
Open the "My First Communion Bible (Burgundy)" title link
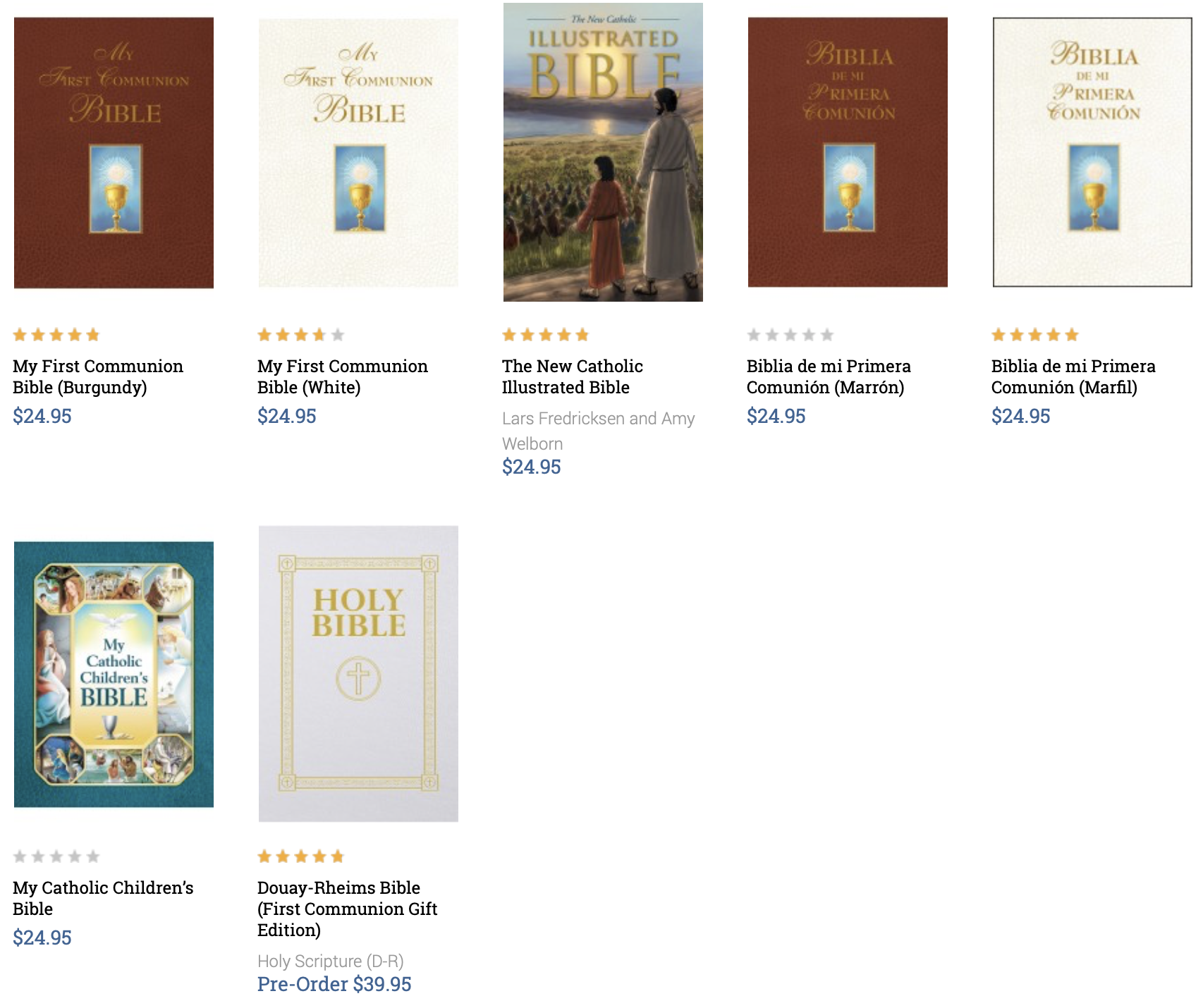(x=98, y=376)
